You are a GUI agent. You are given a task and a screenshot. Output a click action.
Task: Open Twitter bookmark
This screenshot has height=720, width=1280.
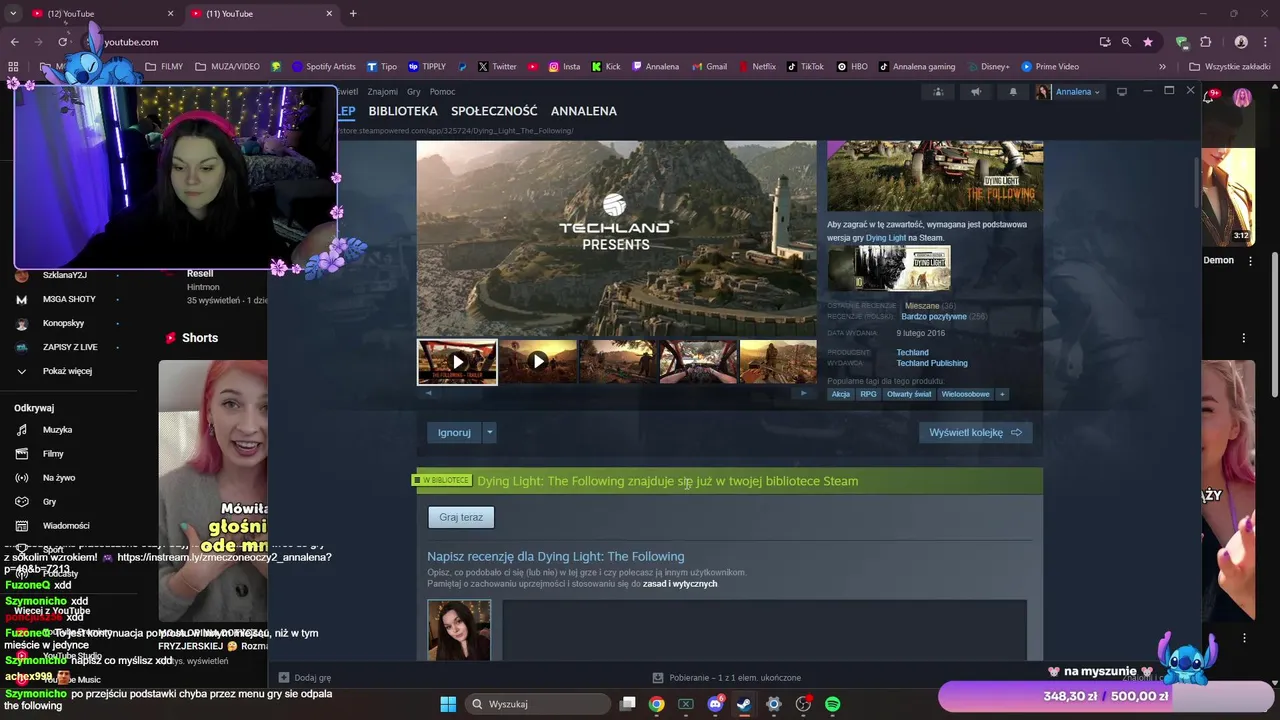pyautogui.click(x=497, y=67)
